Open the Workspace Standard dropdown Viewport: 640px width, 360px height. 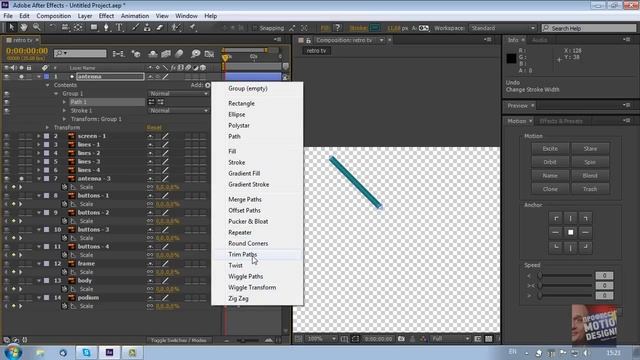coord(503,28)
